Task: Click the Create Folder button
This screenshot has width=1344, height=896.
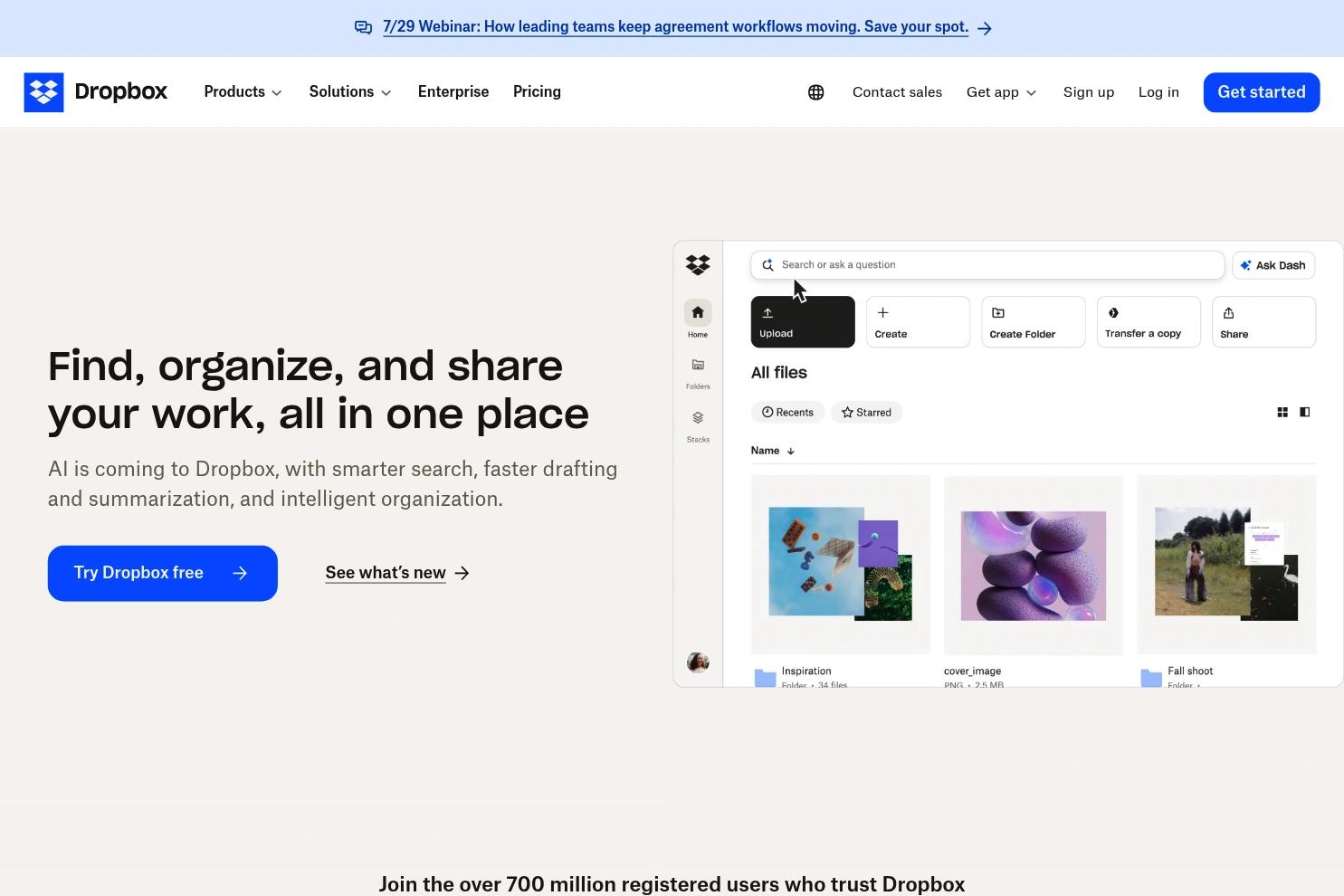Action: pyautogui.click(x=1034, y=322)
